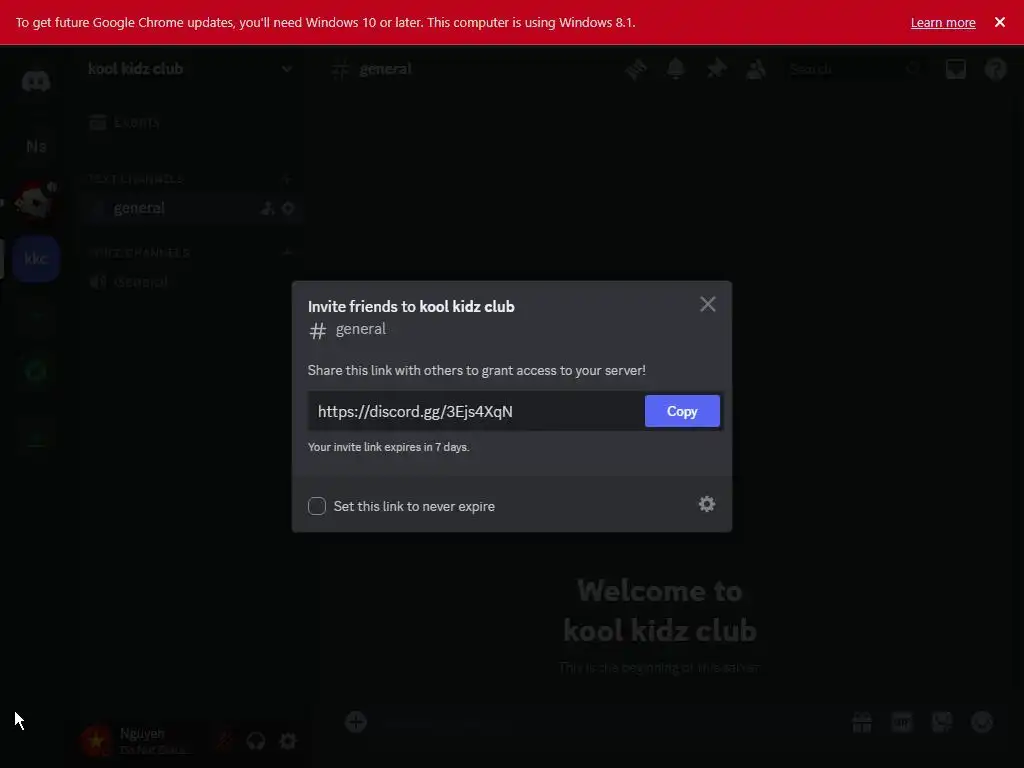Viewport: 1024px width, 768px height.
Task: Open Discord home direct messages icon
Action: click(x=36, y=82)
